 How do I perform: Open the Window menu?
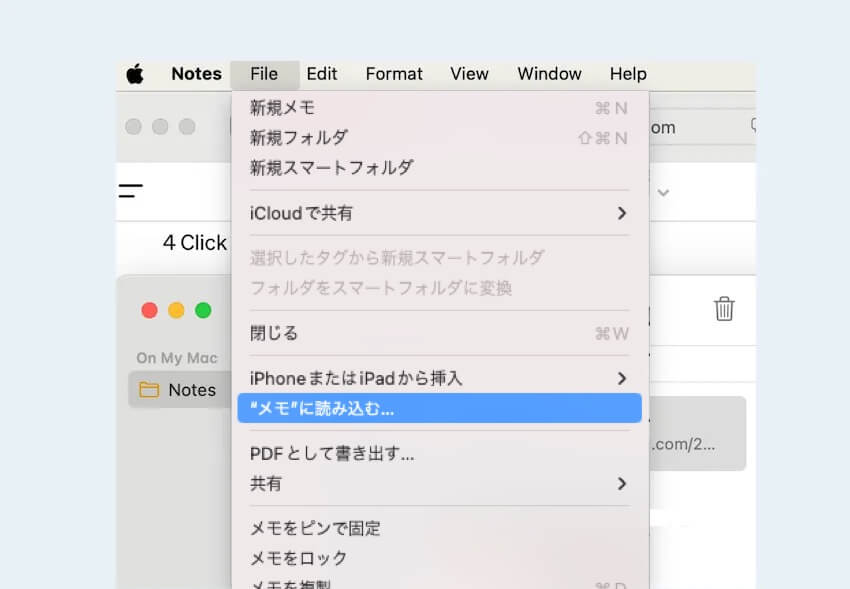[x=549, y=74]
